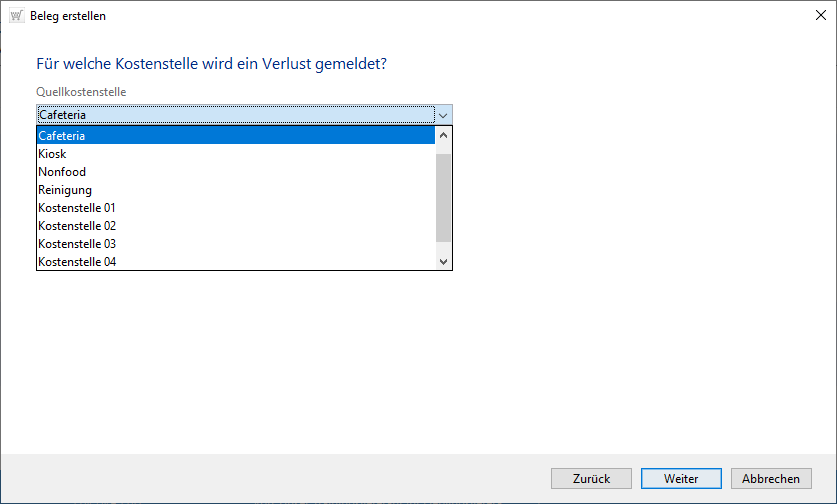Proceed by clicking Weiter

(x=681, y=479)
